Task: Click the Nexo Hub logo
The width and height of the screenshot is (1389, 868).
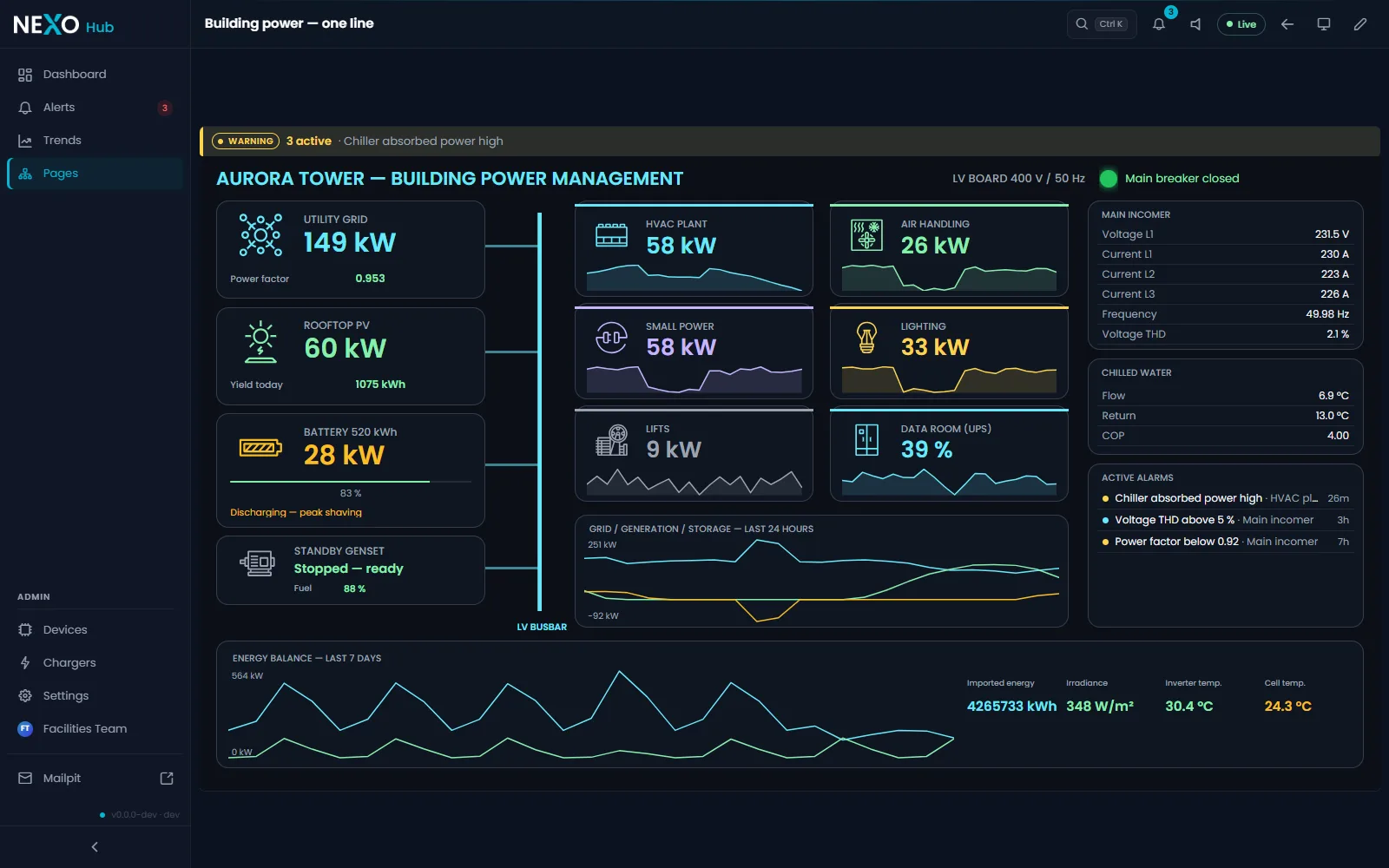Action: point(63,24)
